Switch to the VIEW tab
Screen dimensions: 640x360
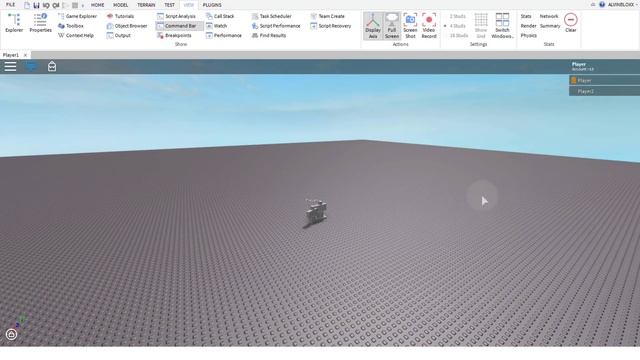point(189,5)
